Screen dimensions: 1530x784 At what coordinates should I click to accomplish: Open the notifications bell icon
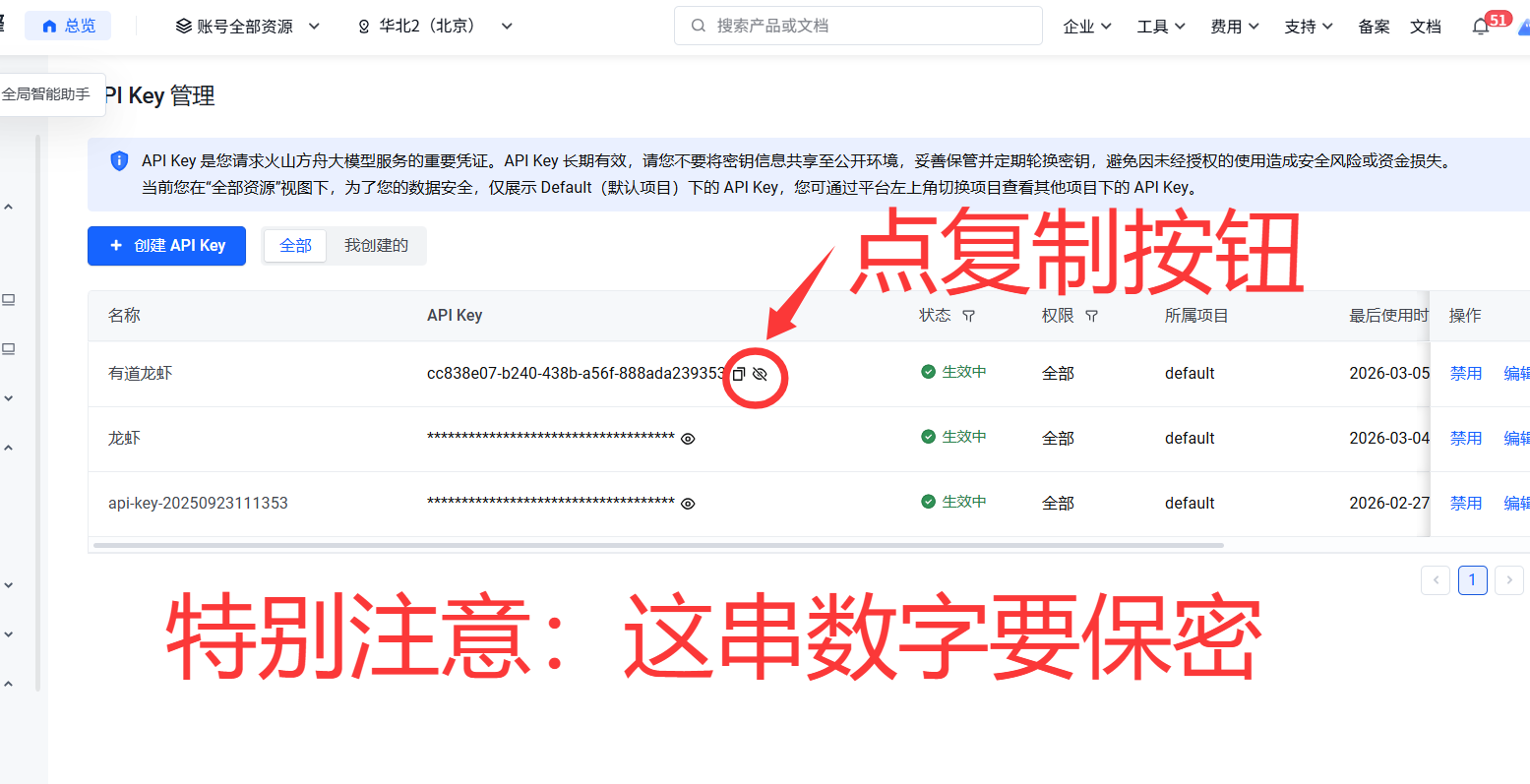point(1480,27)
